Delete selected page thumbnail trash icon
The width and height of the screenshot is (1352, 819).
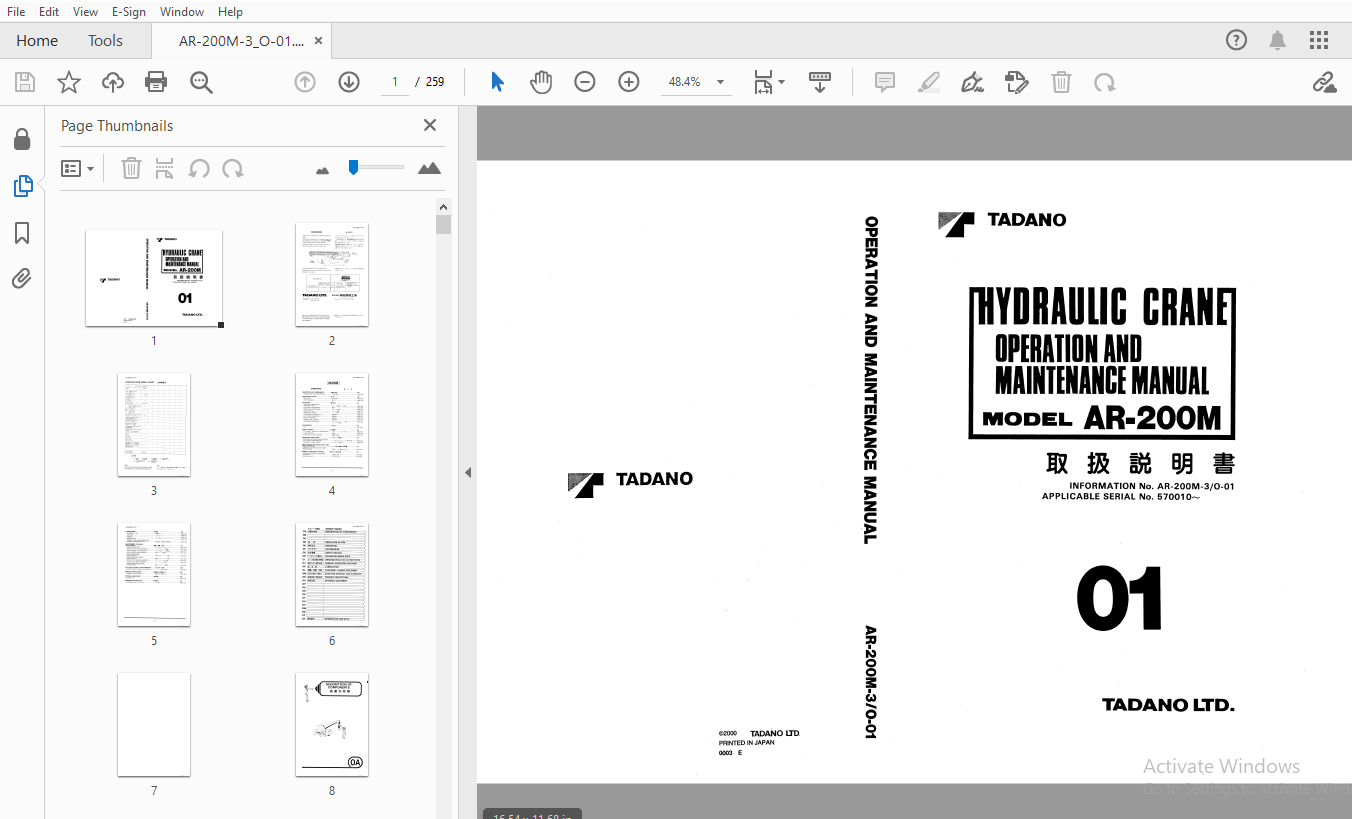coord(131,168)
